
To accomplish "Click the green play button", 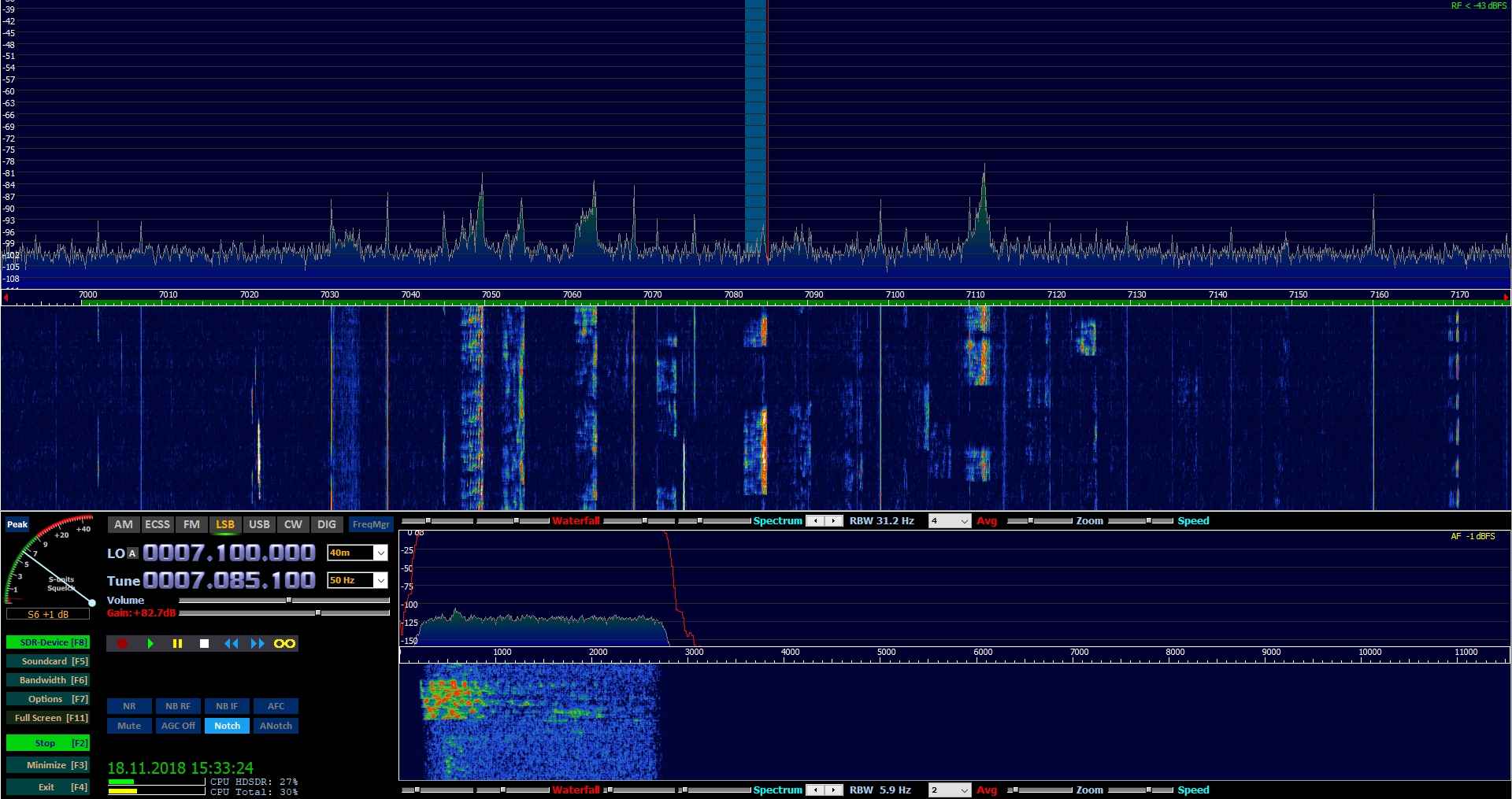I will 150,644.
